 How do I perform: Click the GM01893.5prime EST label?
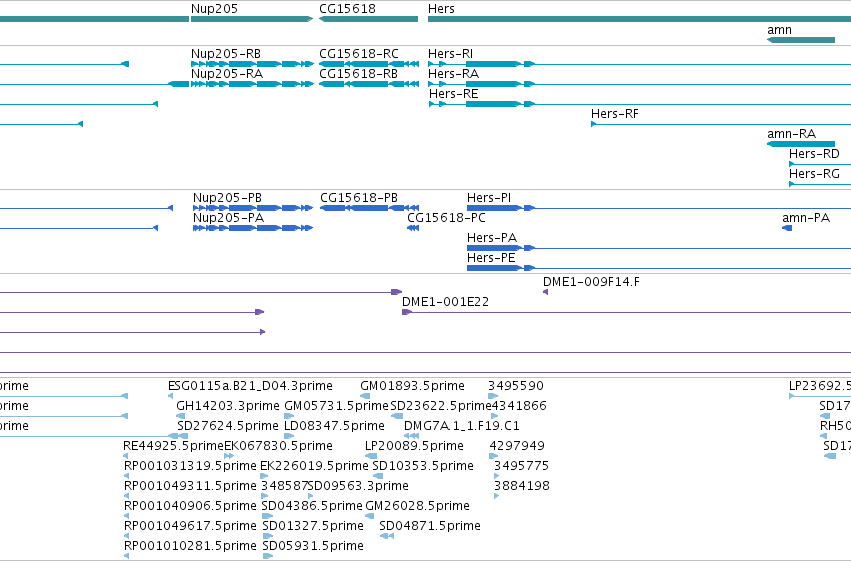(x=412, y=386)
